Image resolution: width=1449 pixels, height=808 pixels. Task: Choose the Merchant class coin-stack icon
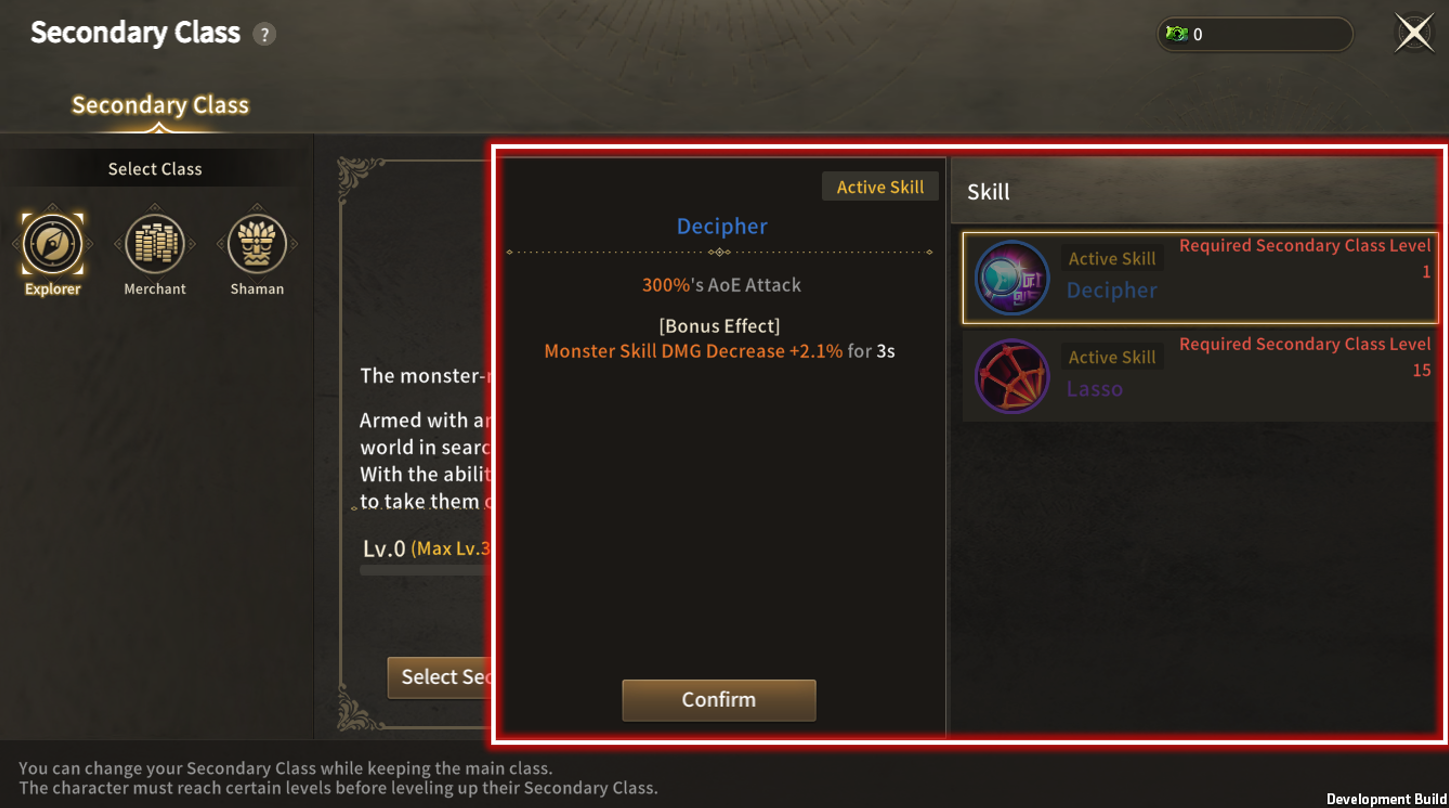pos(155,243)
